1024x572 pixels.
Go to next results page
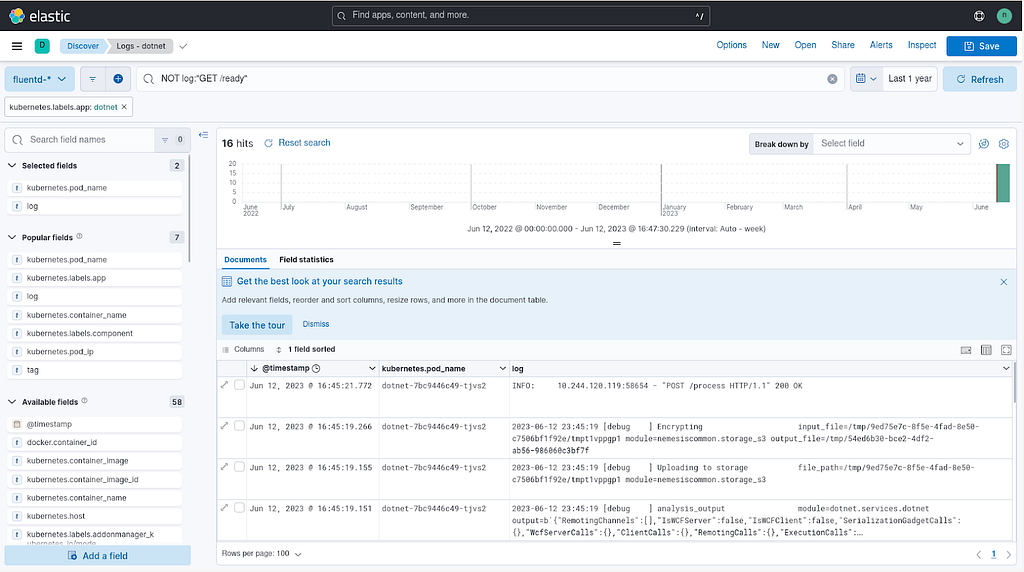(1008, 554)
